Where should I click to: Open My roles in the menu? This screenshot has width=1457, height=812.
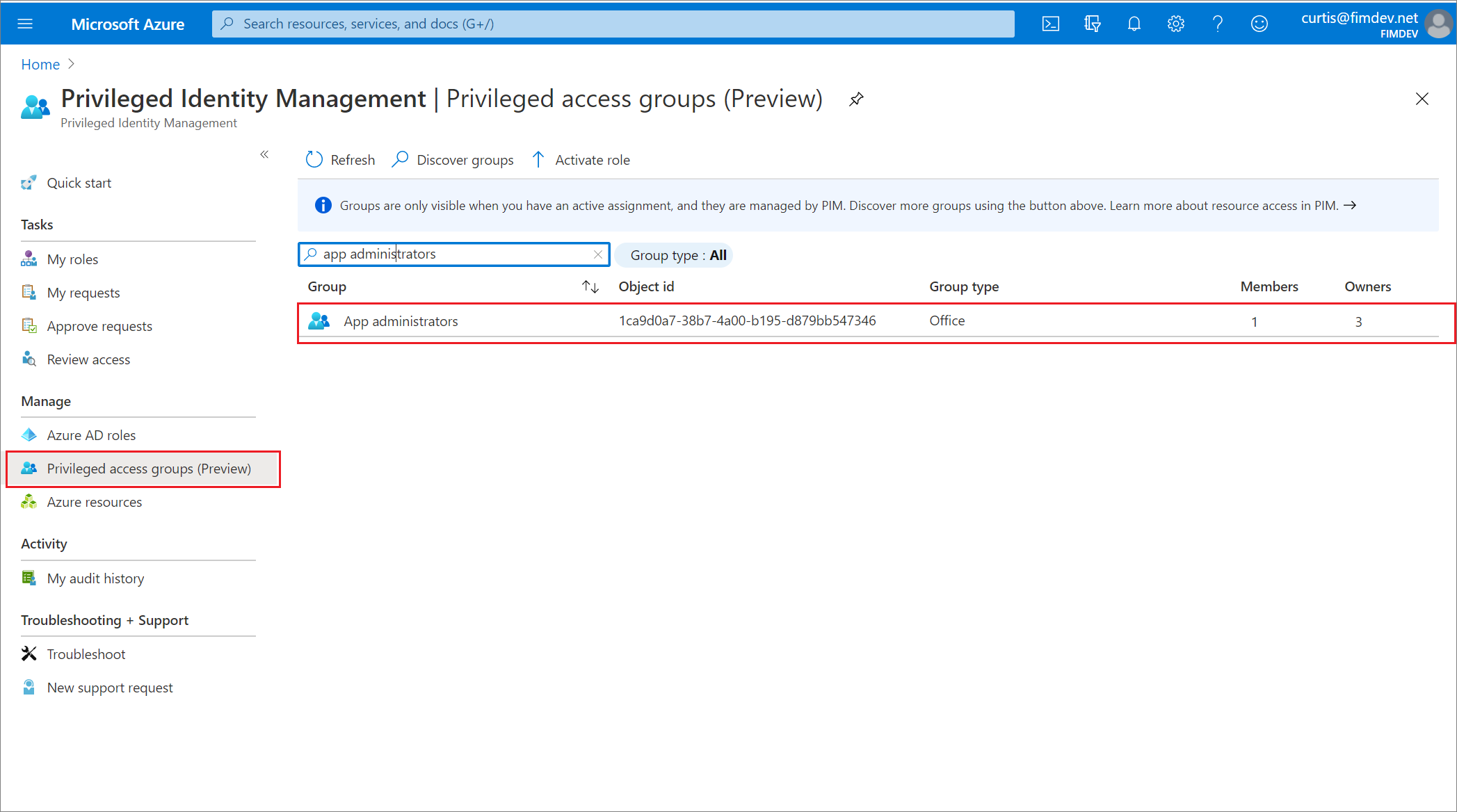pyautogui.click(x=72, y=259)
